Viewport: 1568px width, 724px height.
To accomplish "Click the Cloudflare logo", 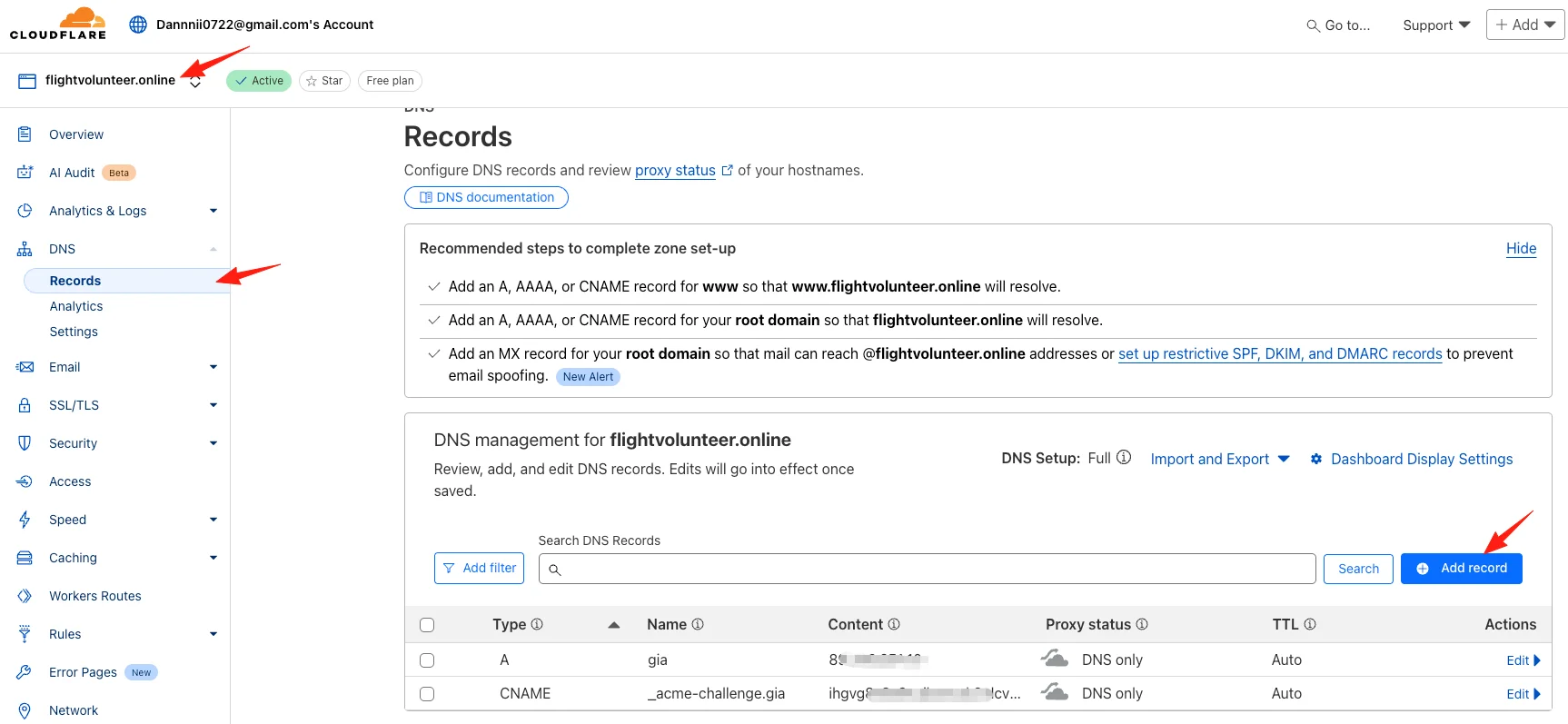I will [x=58, y=24].
